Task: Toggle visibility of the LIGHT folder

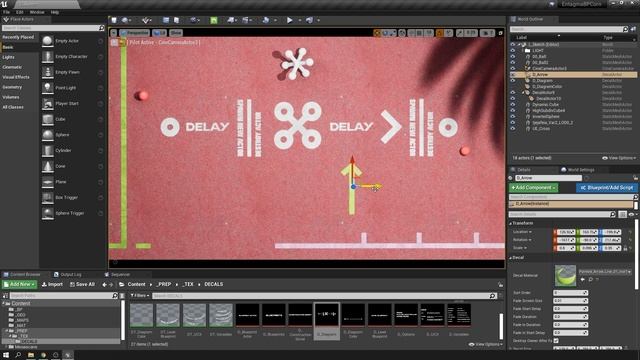Action: click(x=513, y=51)
